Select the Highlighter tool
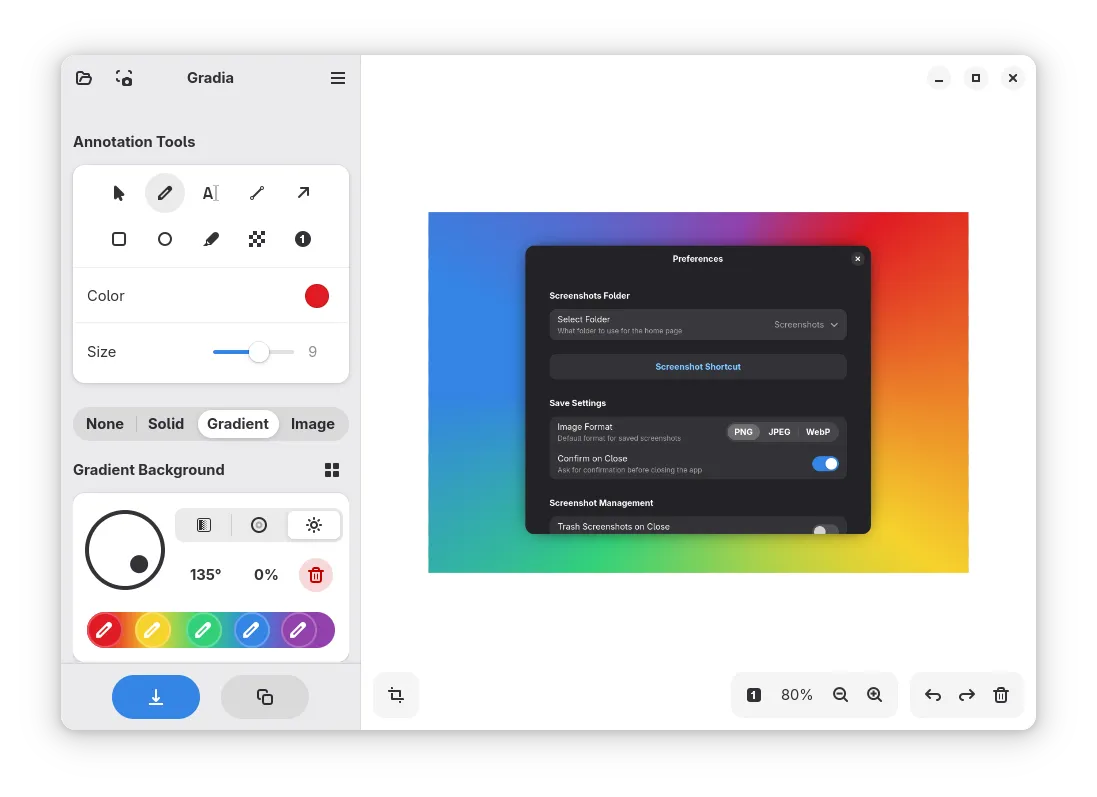 click(x=211, y=239)
